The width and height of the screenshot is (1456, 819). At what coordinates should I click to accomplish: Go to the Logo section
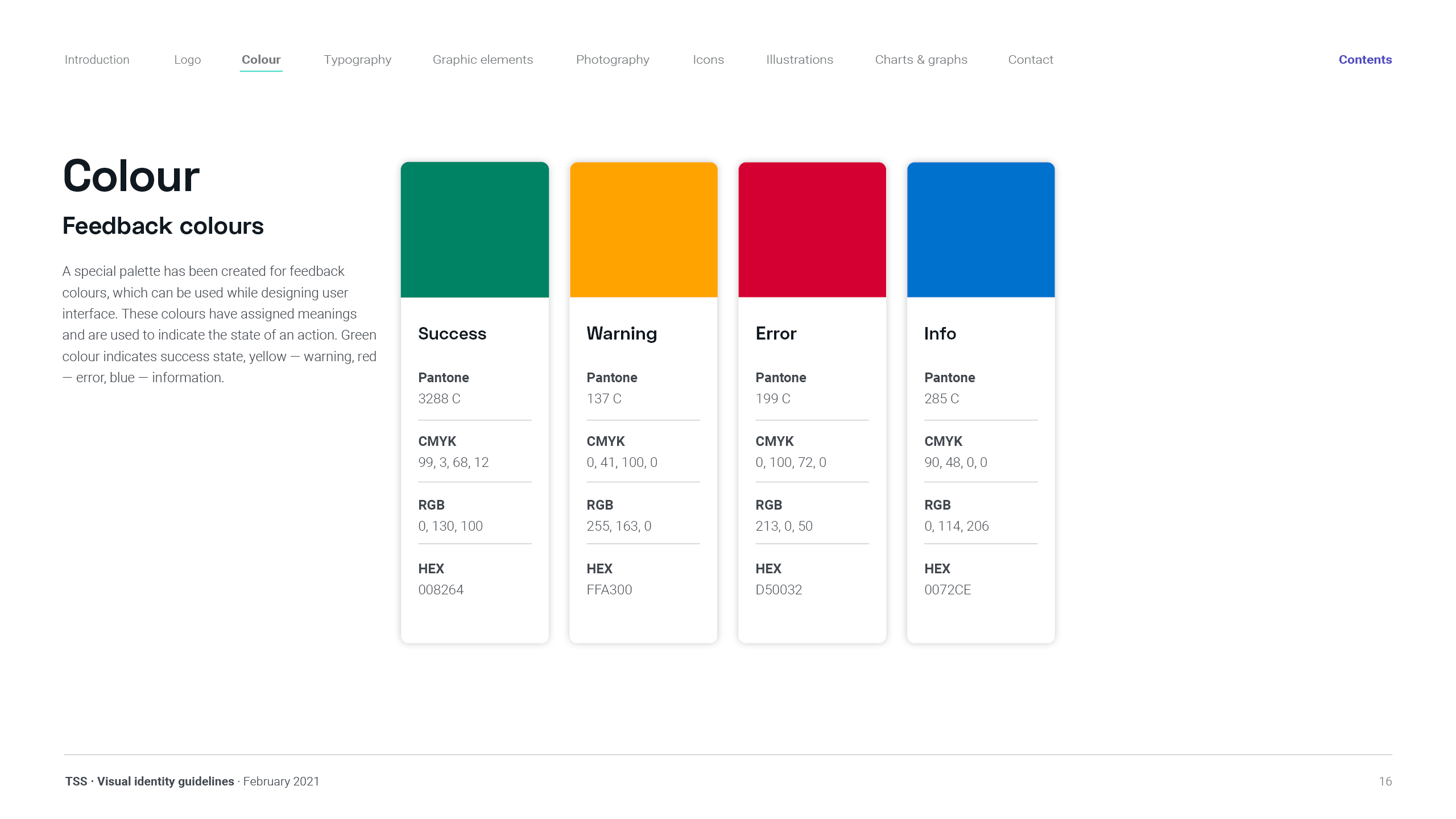point(187,60)
